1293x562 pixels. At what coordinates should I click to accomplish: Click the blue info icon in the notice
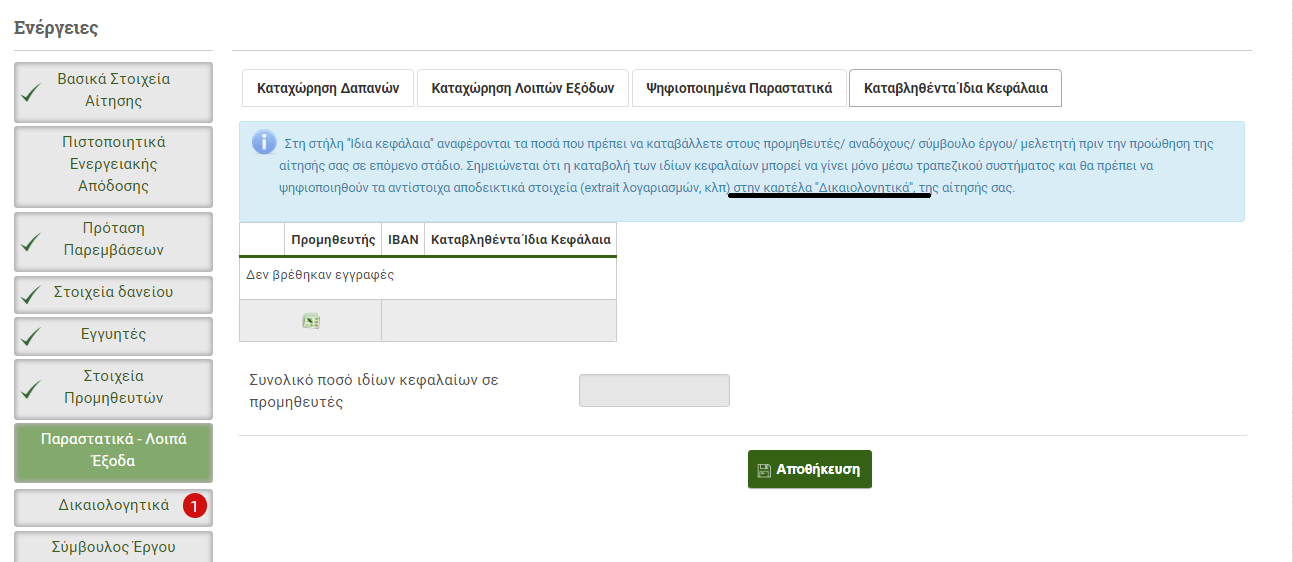click(x=264, y=142)
